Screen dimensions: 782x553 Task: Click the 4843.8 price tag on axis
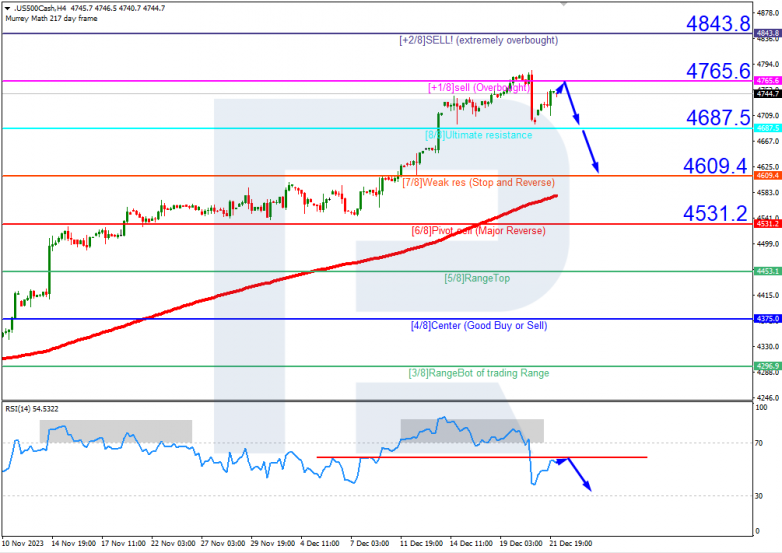[x=768, y=33]
